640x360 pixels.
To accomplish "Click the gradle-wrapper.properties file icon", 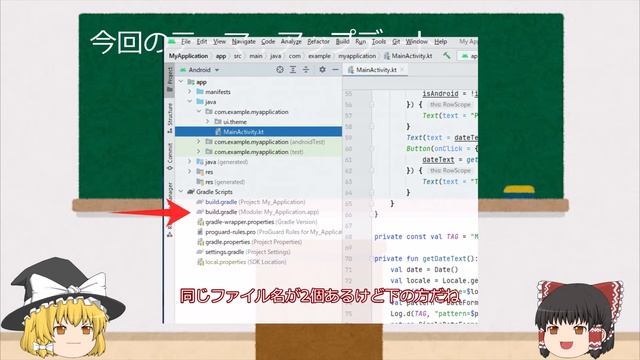I will tap(200, 222).
